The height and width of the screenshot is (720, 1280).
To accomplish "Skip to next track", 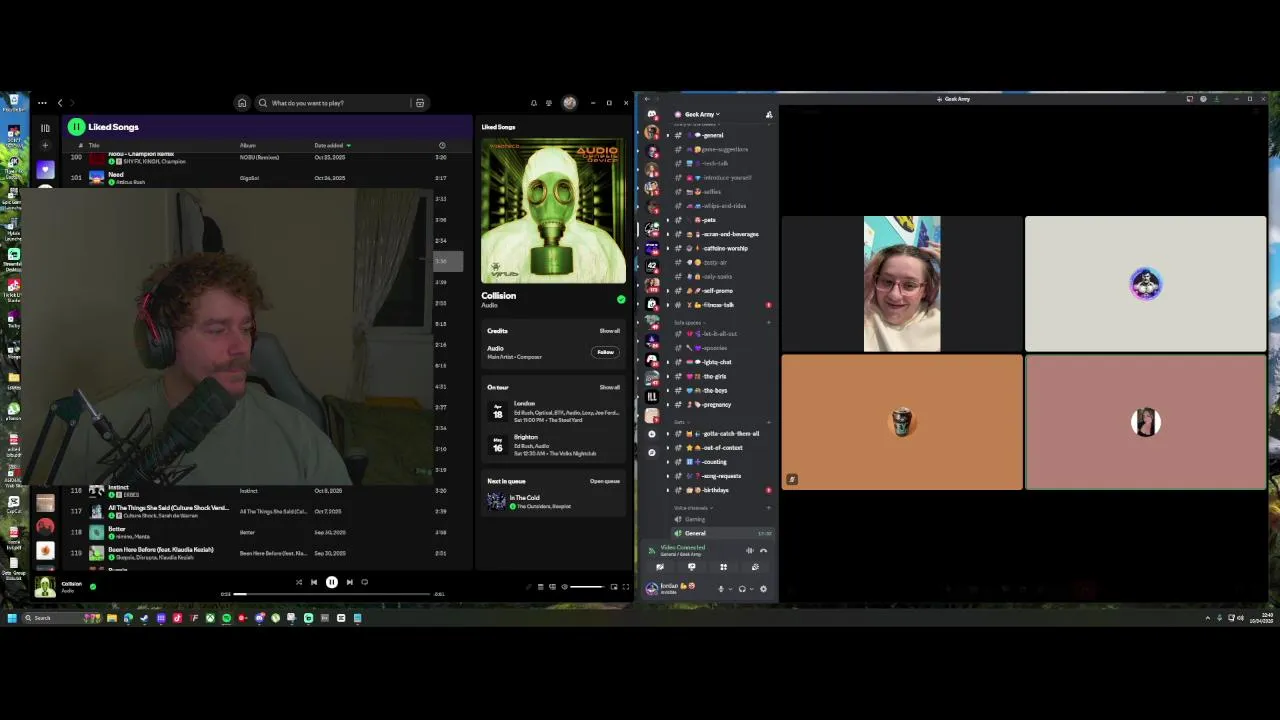I will 349,582.
